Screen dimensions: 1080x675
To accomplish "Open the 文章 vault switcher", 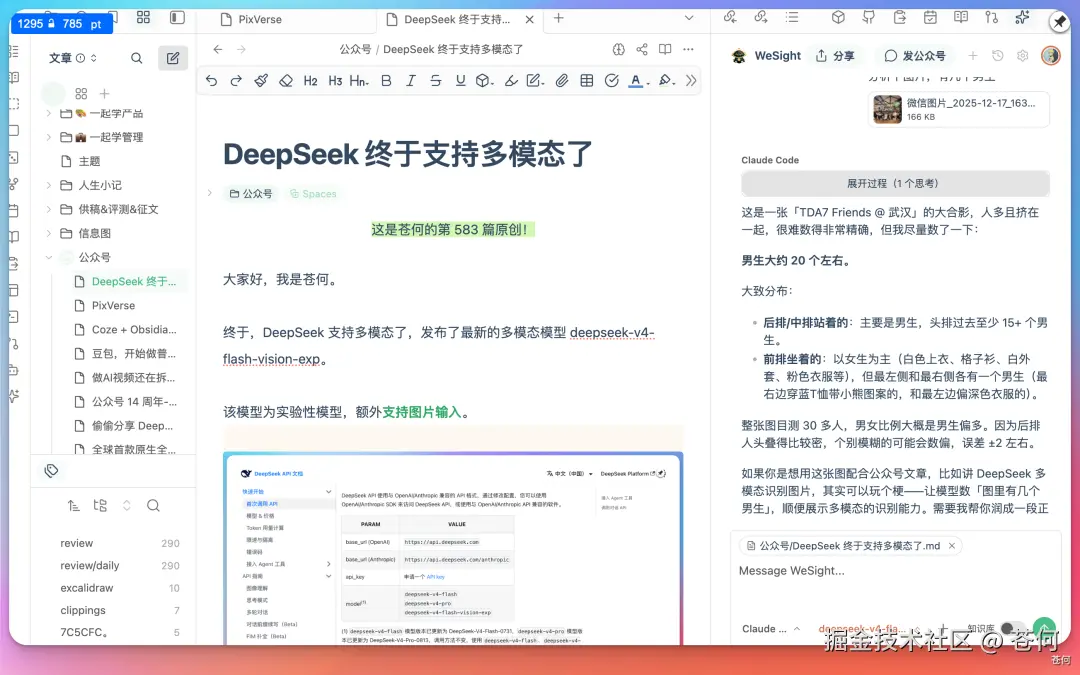I will click(x=72, y=58).
